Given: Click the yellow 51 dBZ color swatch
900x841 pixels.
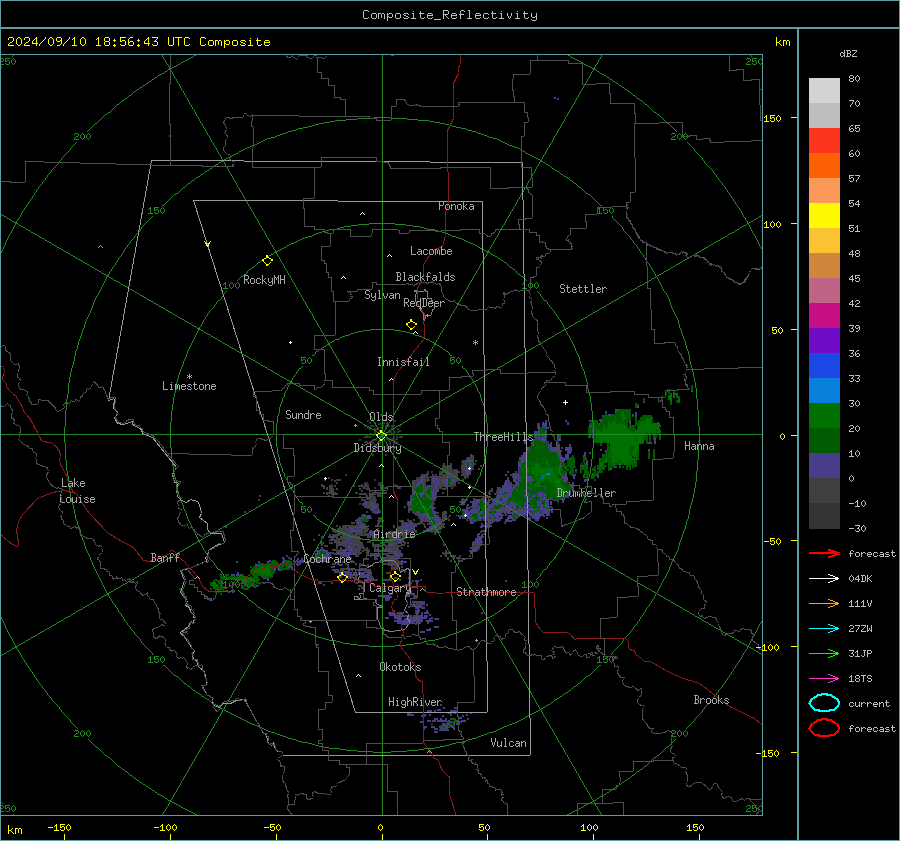Looking at the screenshot, I should coord(824,215).
